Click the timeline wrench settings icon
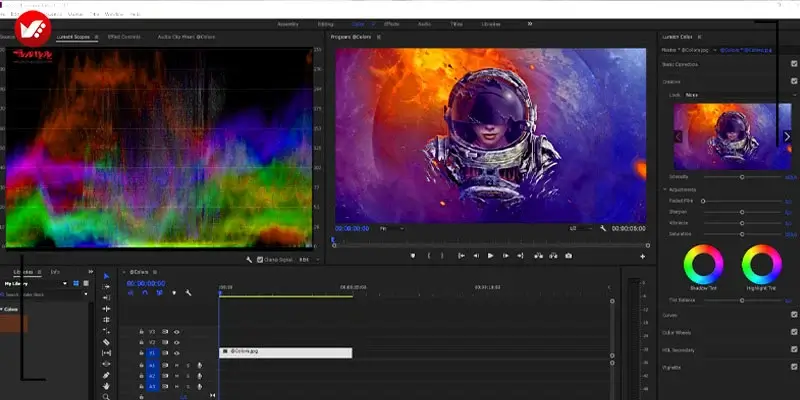Screen dimensions: 800x400 click(x=188, y=293)
